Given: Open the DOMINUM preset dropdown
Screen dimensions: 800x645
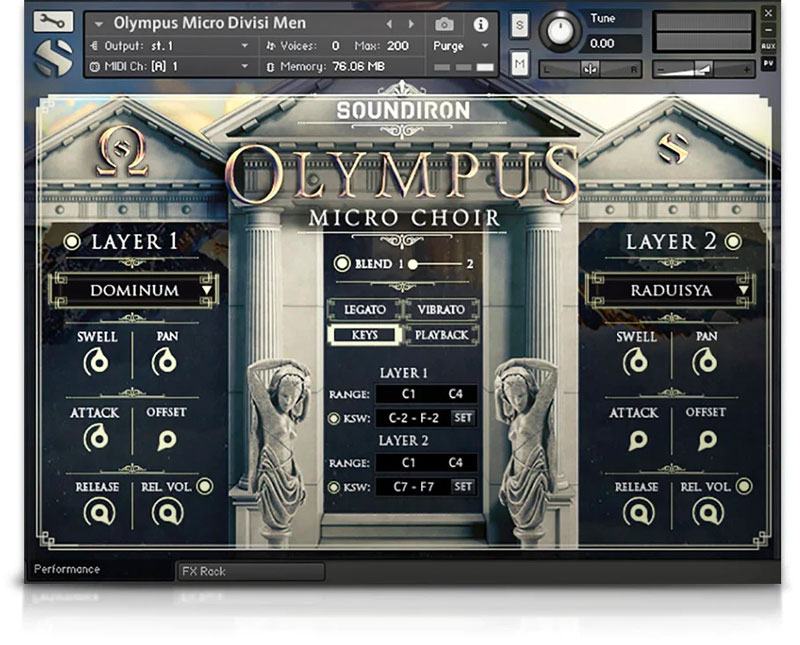Looking at the screenshot, I should coord(134,291).
